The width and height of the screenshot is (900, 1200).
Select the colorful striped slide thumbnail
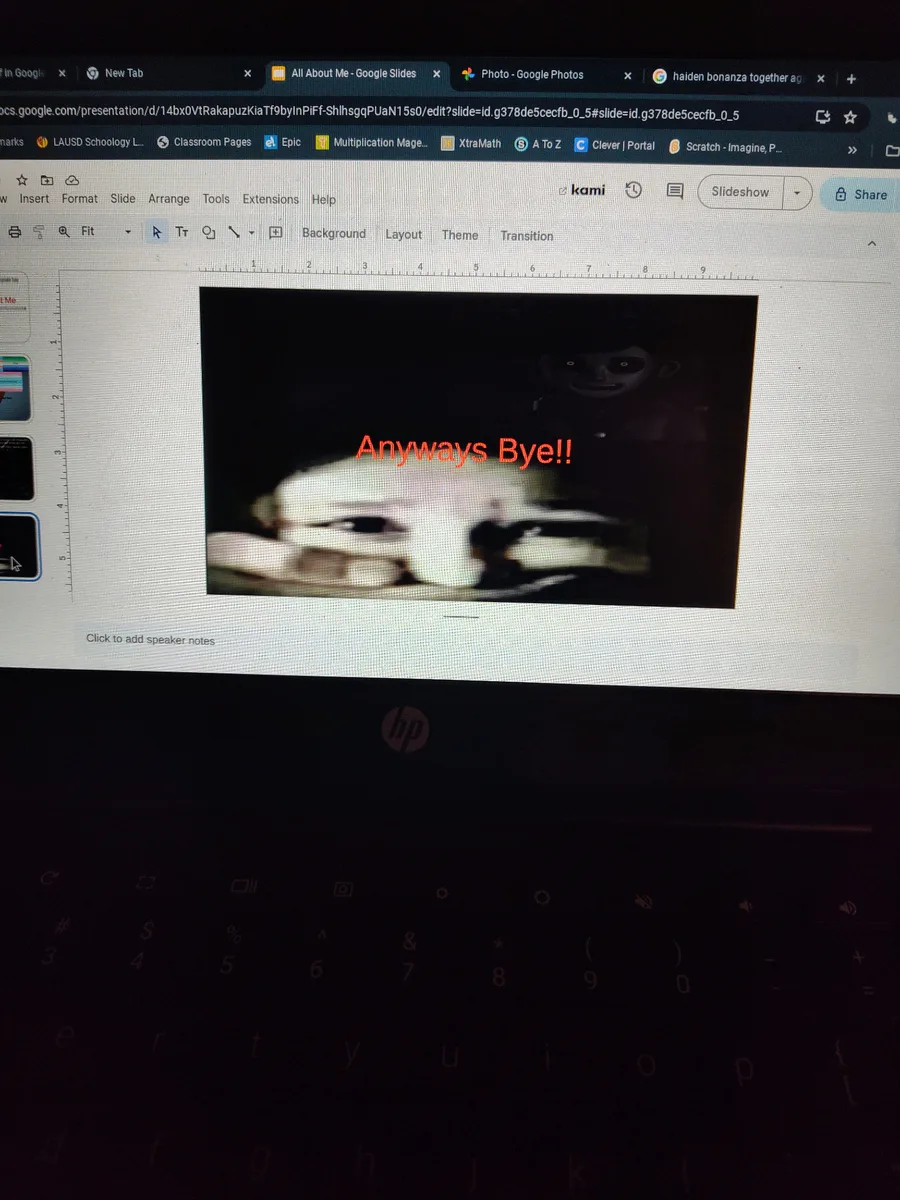(15, 388)
